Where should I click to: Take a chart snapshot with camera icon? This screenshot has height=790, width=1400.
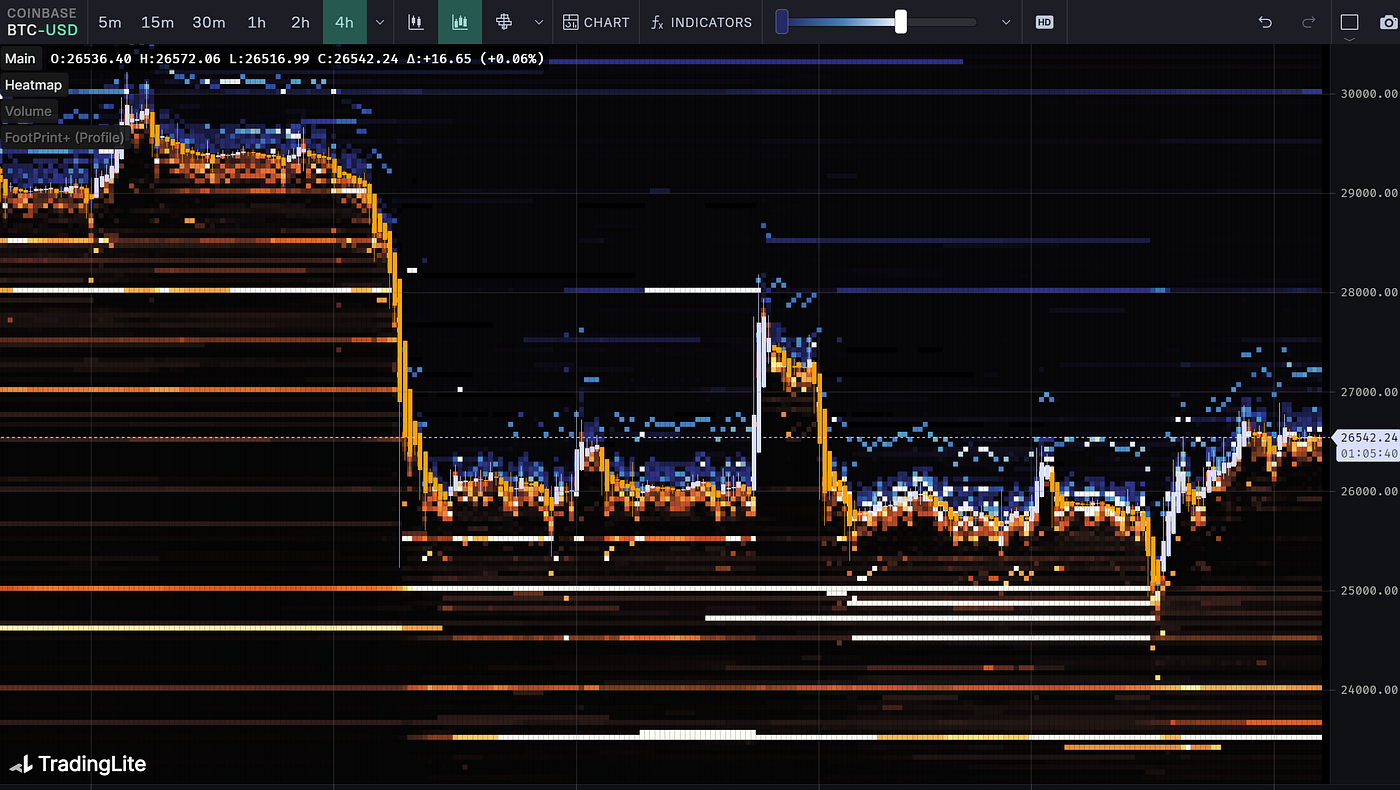pos(1389,22)
